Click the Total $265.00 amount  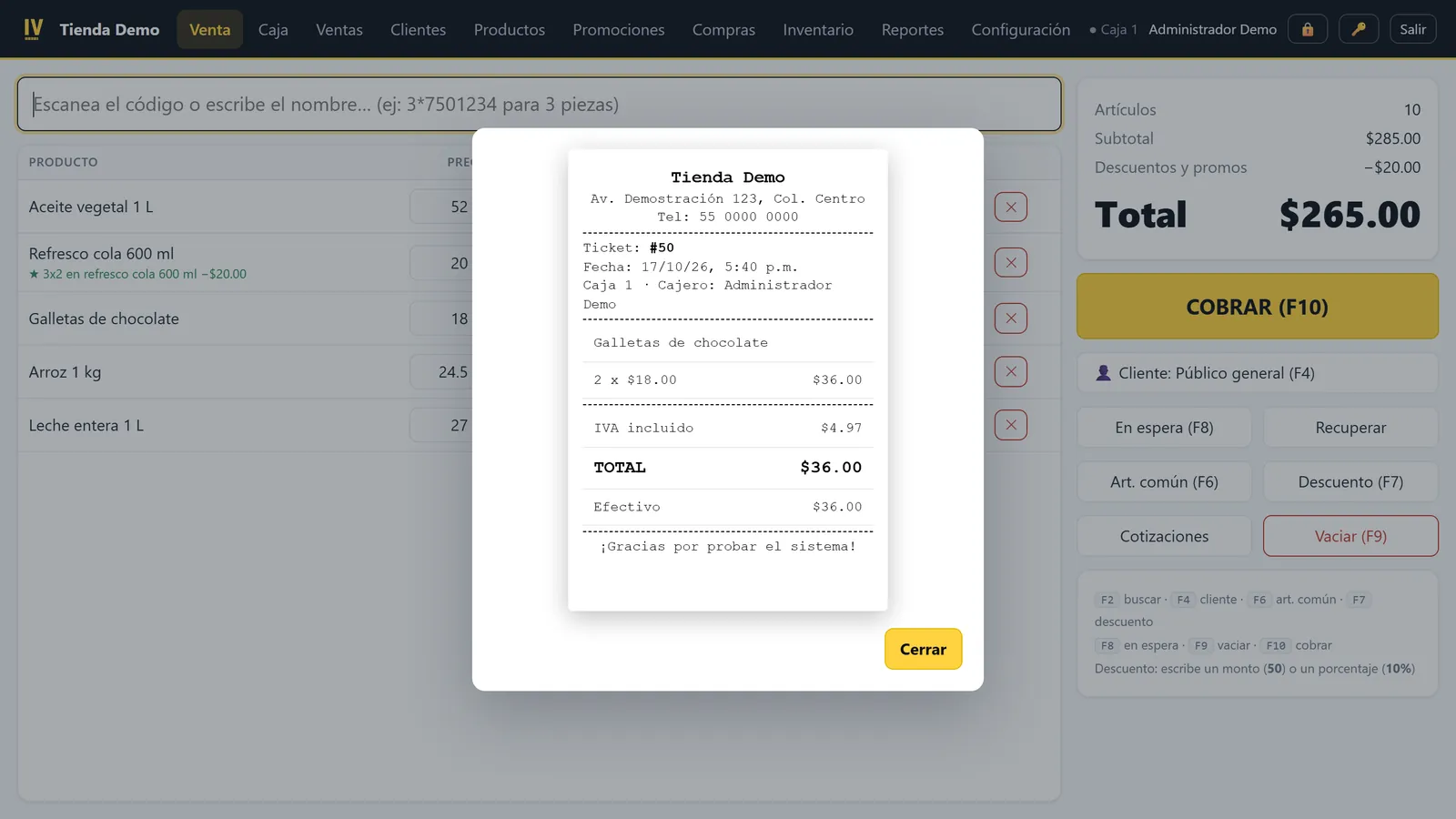pyautogui.click(x=1350, y=215)
